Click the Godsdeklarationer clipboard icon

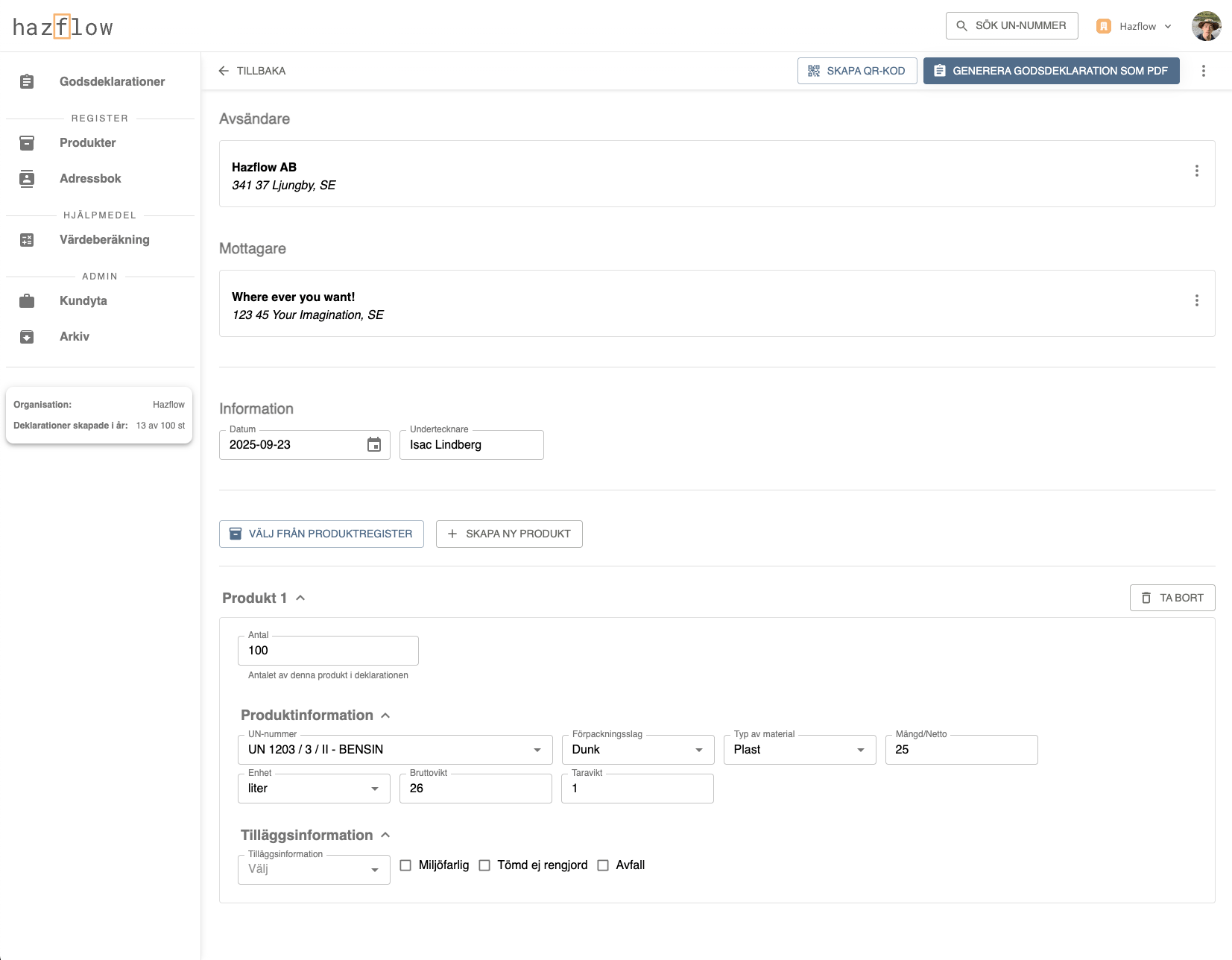(x=27, y=82)
